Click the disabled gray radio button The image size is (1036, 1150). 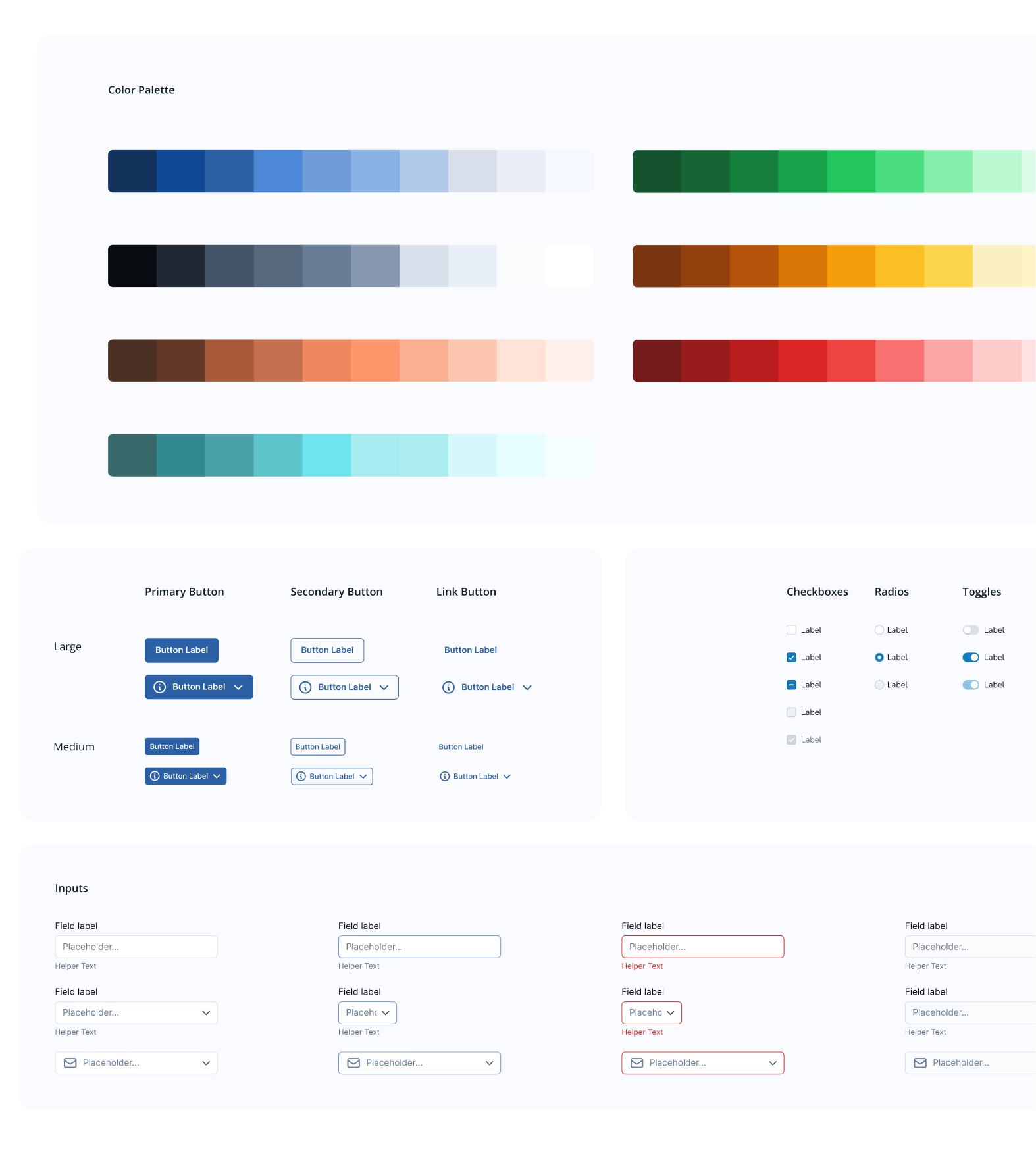879,685
